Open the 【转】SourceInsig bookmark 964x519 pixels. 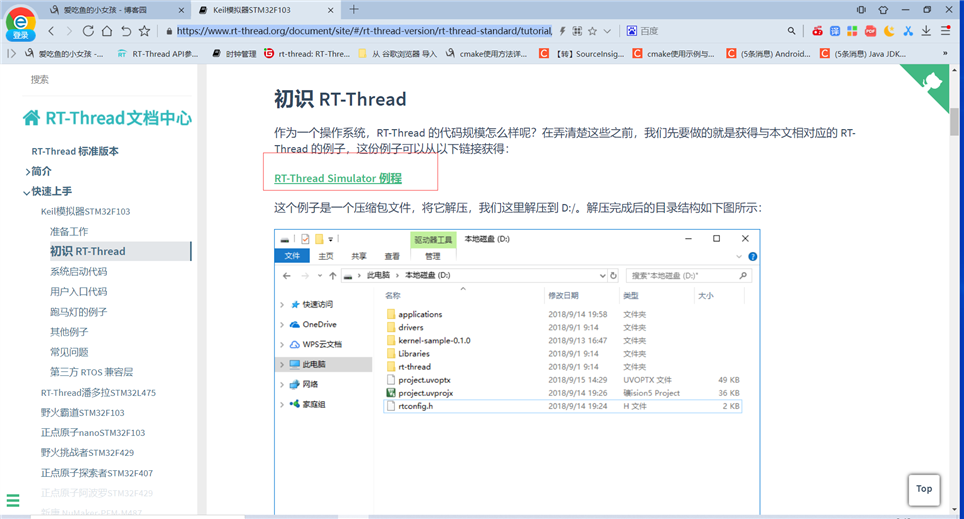pyautogui.click(x=582, y=53)
